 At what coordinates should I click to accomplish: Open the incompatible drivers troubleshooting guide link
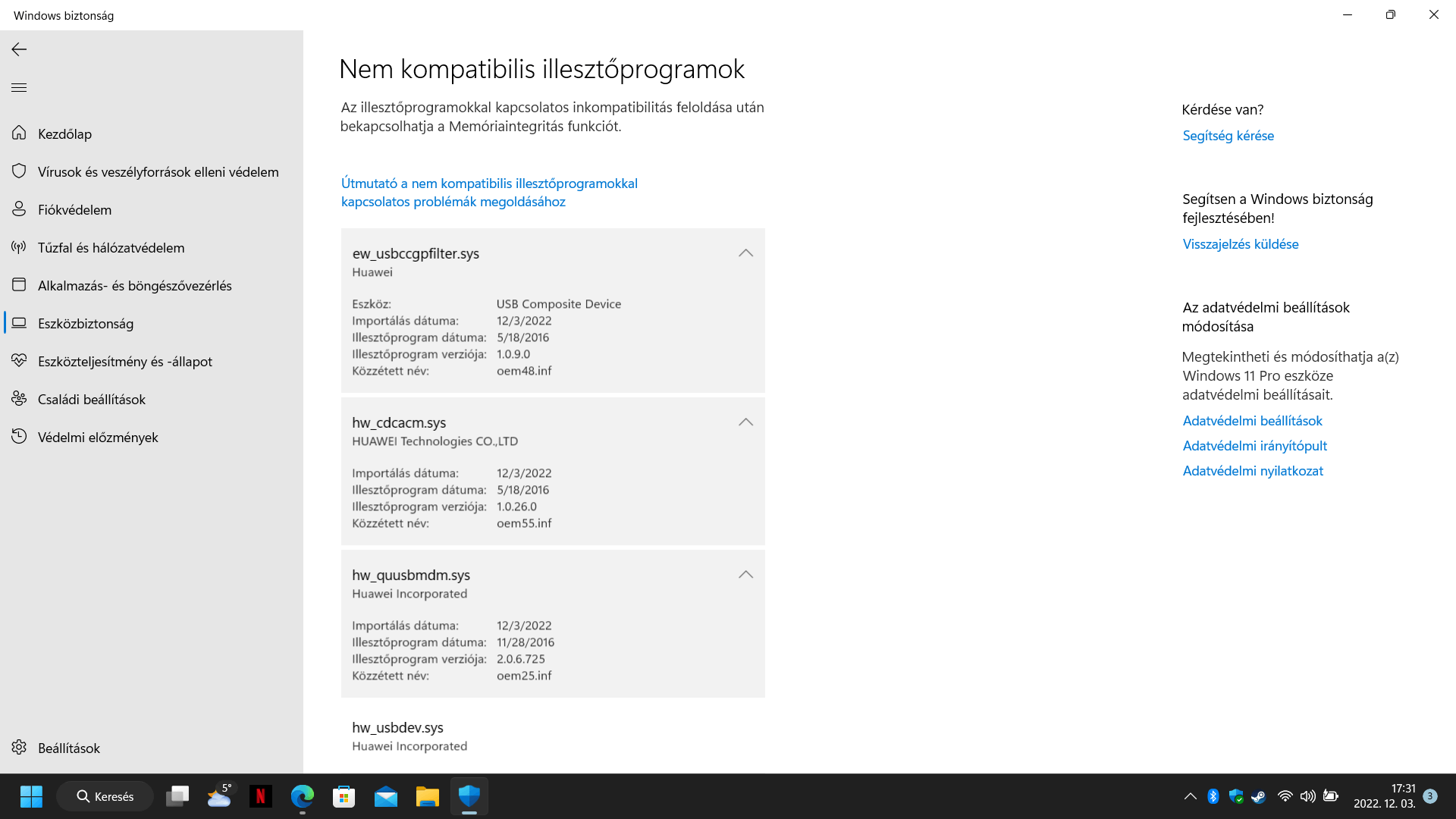[489, 193]
